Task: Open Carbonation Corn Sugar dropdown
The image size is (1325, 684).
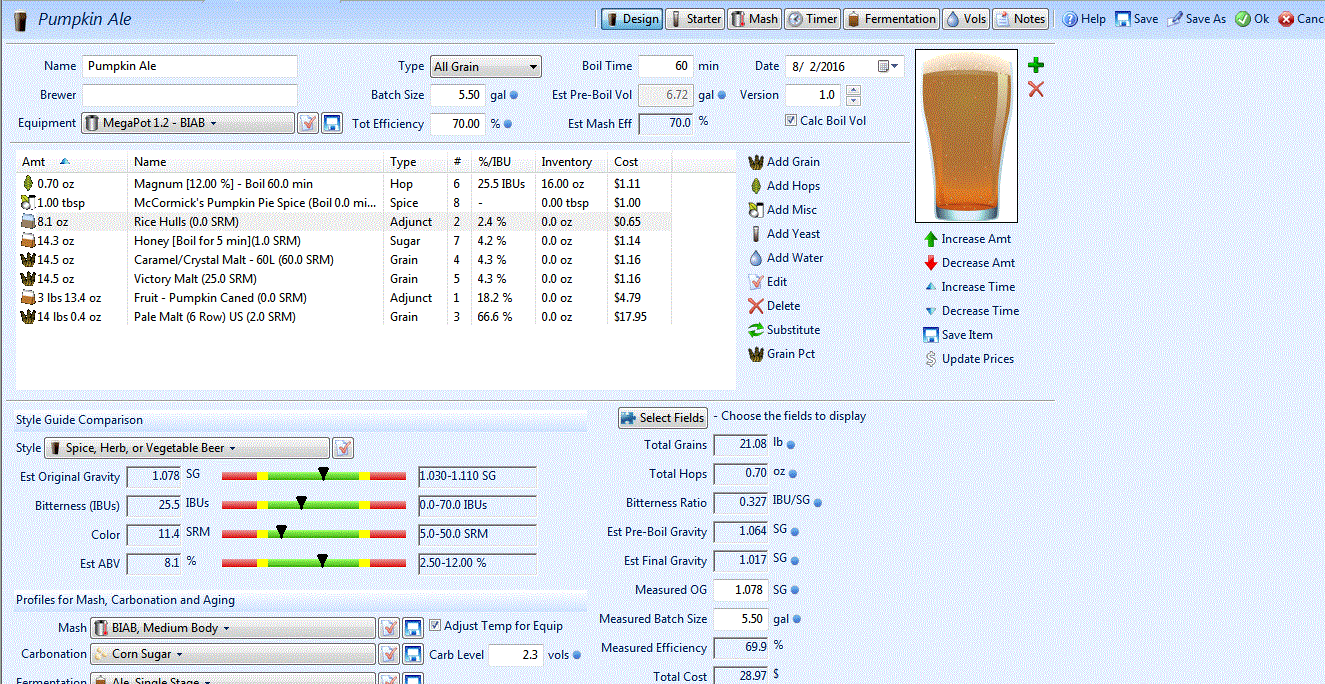Action: (x=232, y=654)
